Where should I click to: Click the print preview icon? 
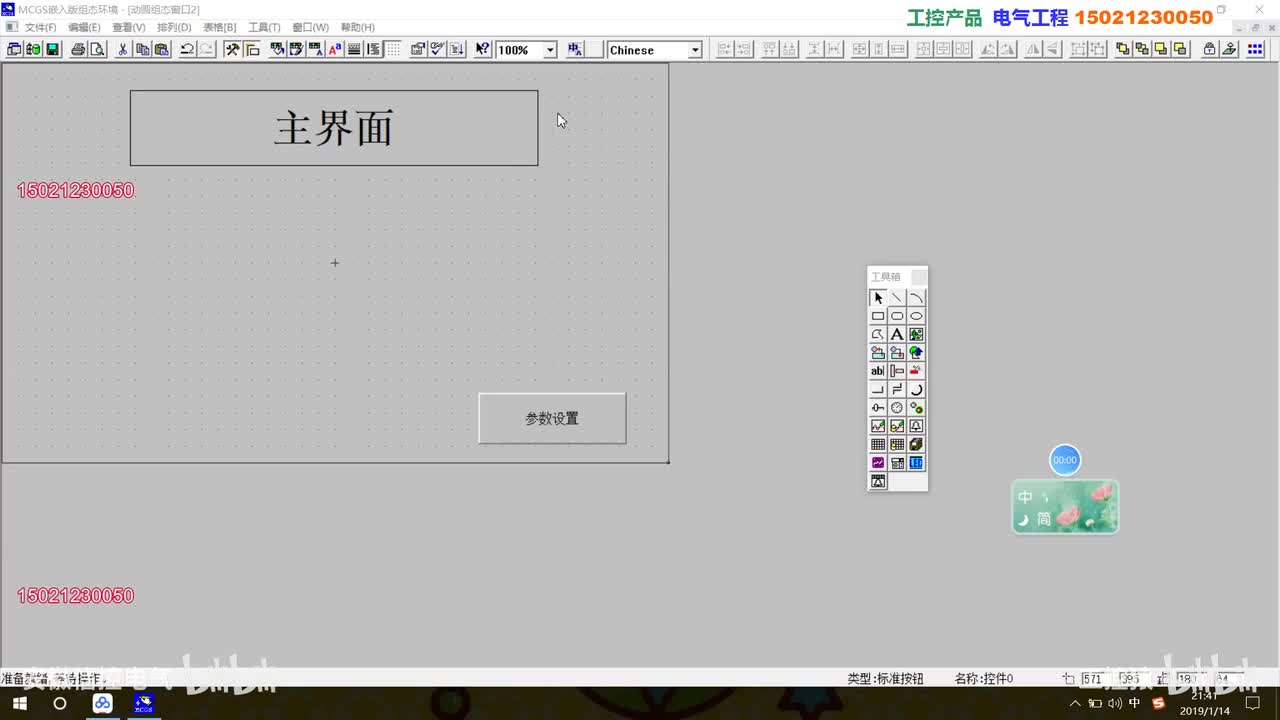pyautogui.click(x=97, y=49)
